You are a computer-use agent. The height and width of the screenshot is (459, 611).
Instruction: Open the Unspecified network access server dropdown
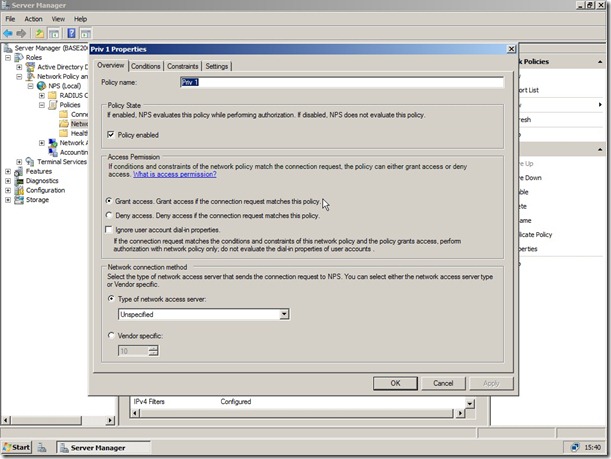[204, 314]
